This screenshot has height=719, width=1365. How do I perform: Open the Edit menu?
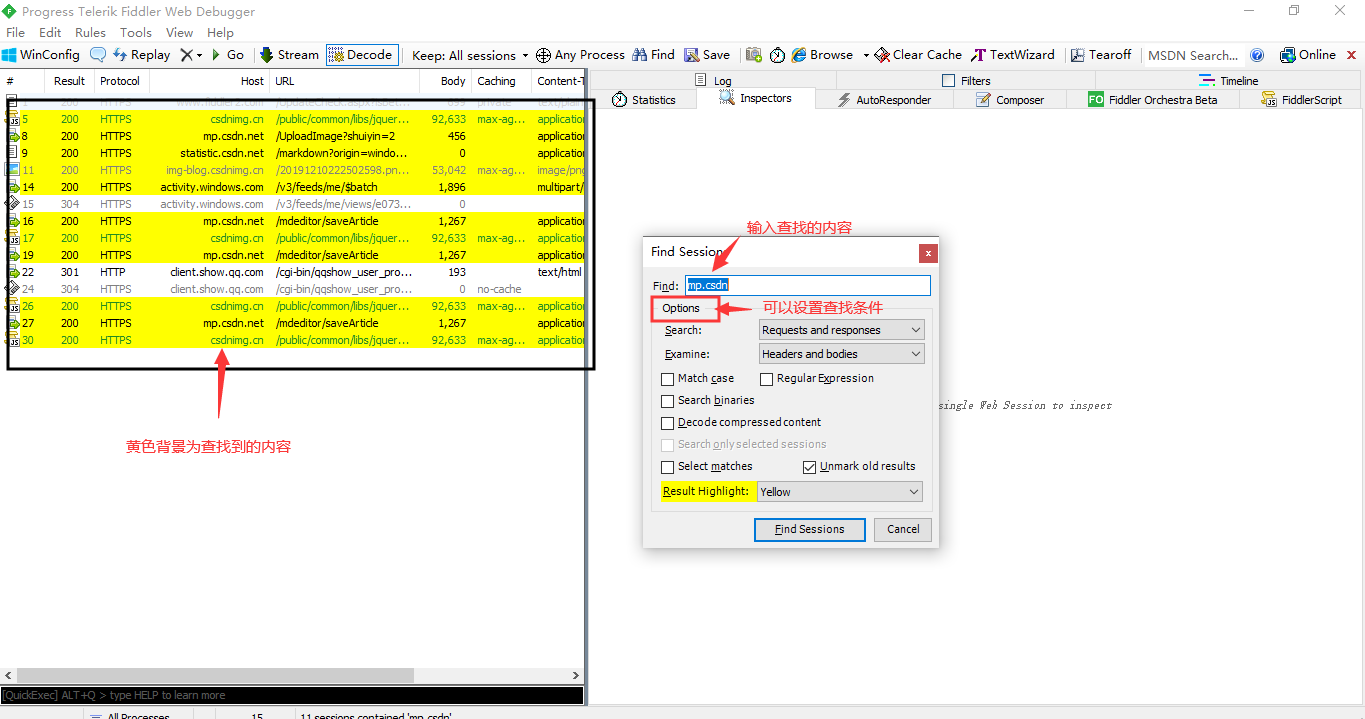[x=50, y=32]
